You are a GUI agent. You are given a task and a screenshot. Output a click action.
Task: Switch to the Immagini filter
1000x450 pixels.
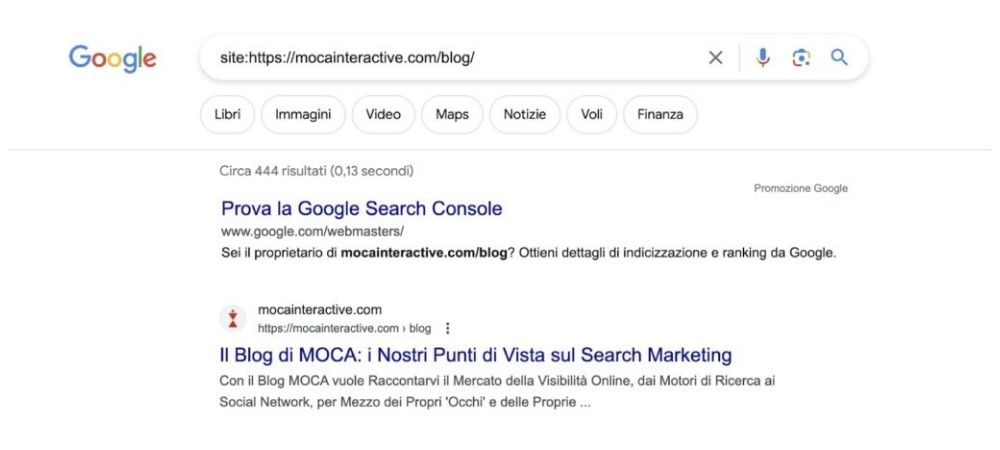[303, 114]
